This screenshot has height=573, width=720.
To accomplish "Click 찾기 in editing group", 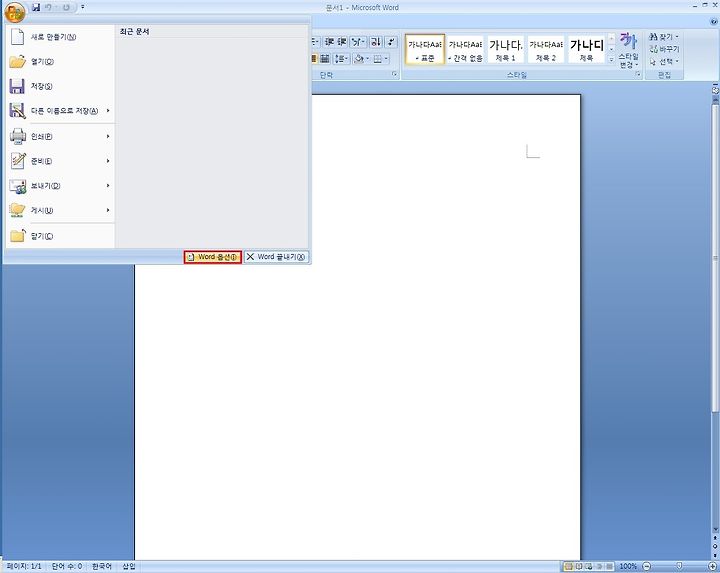I will click(664, 37).
